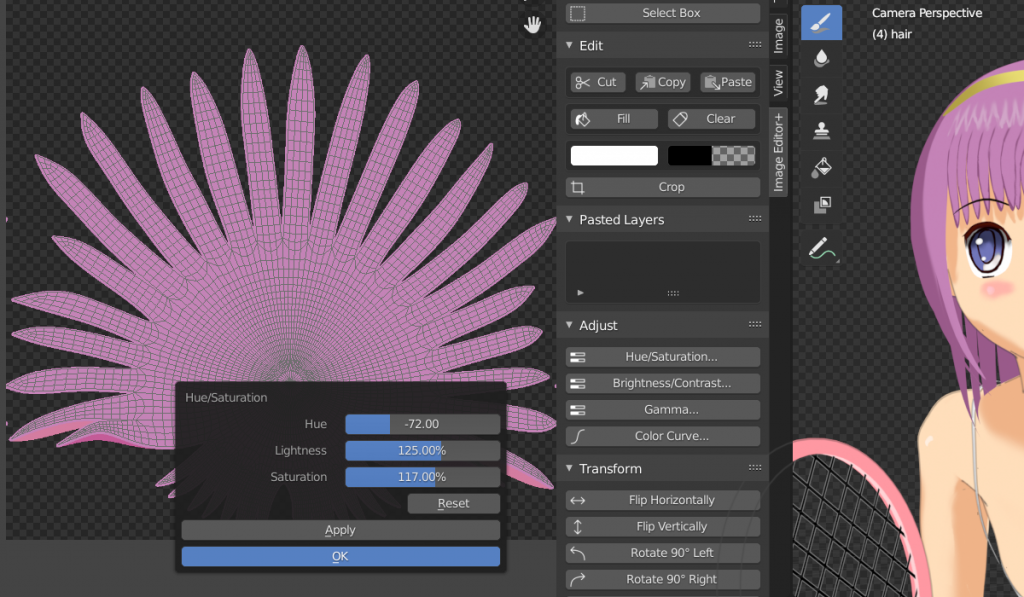Select the Smear tool

click(x=821, y=95)
